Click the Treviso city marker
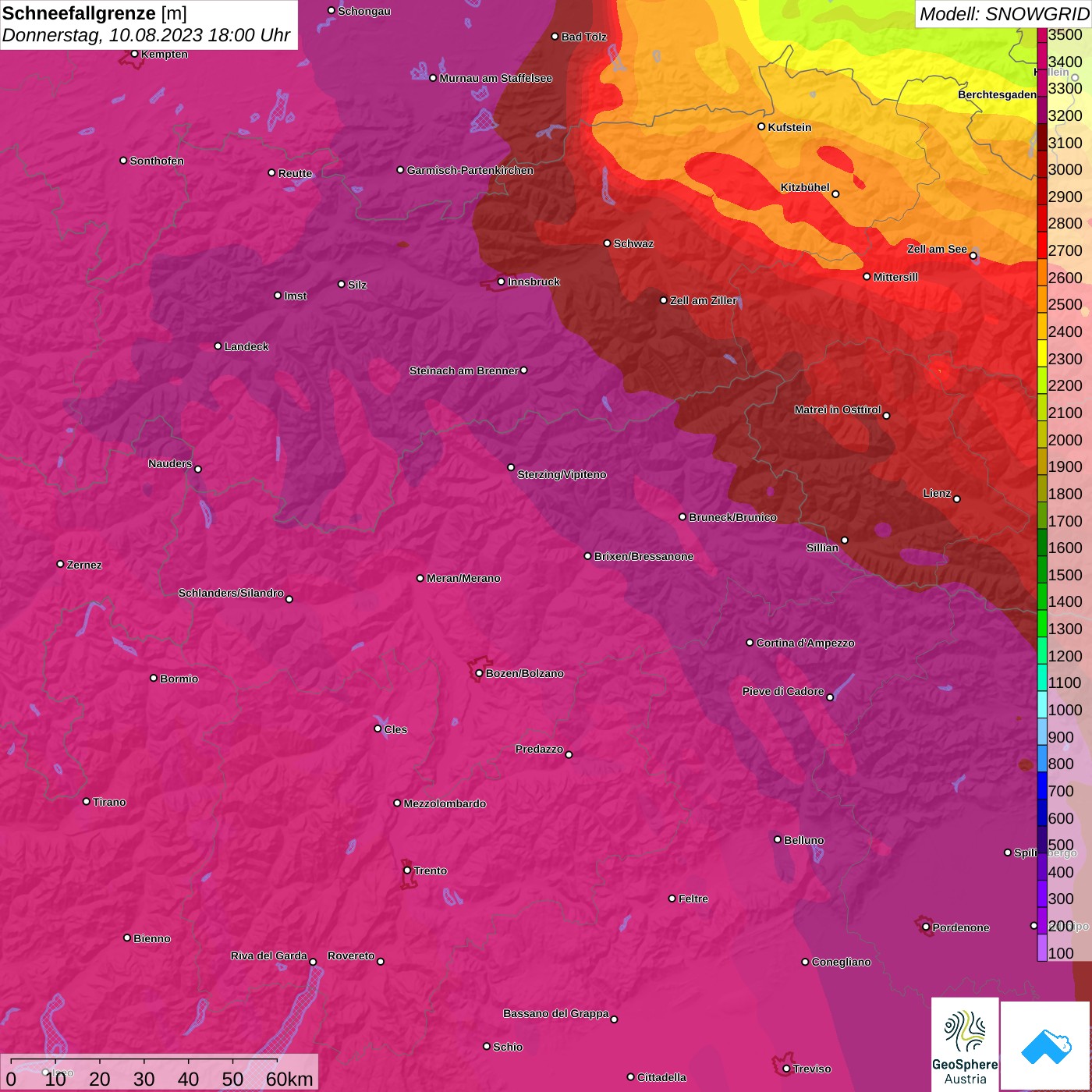The height and width of the screenshot is (1092, 1092). point(786,1069)
